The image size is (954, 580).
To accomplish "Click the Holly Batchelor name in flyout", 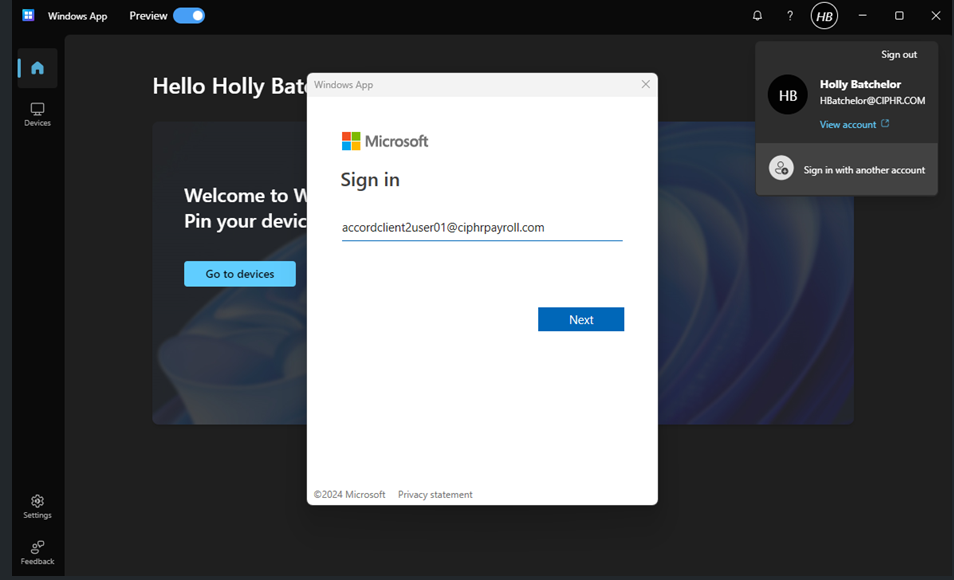I will point(860,84).
